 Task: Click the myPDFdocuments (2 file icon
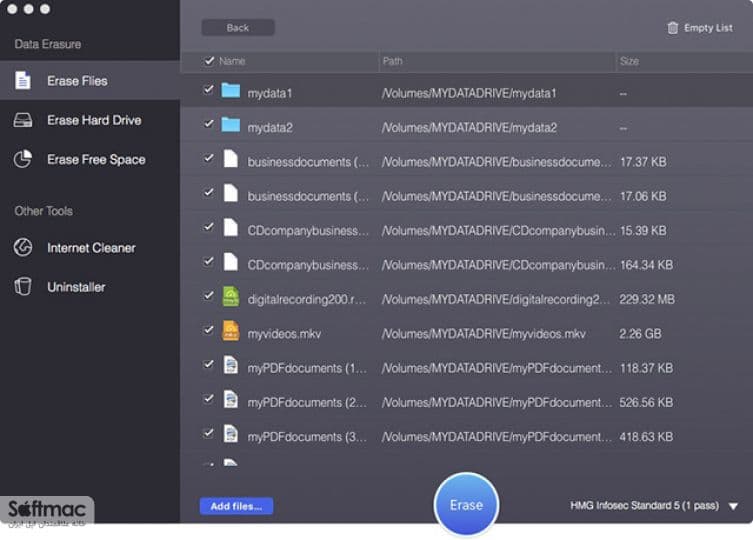pyautogui.click(x=231, y=400)
